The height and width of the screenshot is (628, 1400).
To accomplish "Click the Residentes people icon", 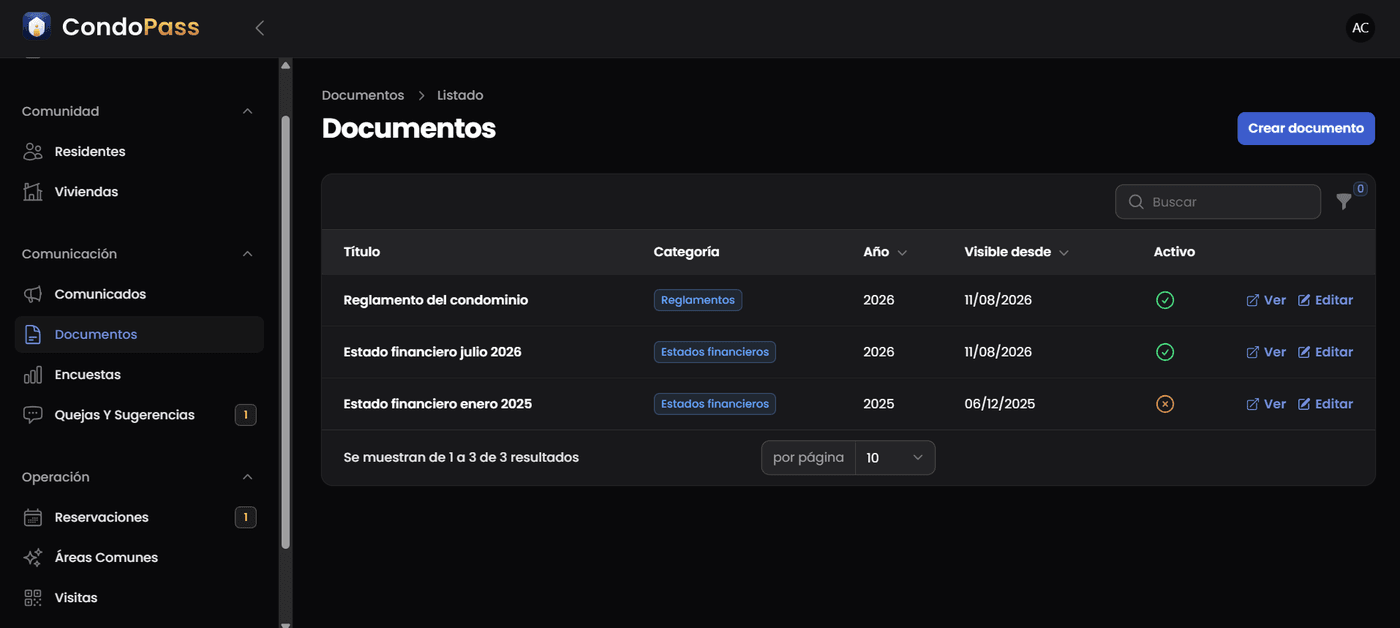I will [33, 151].
